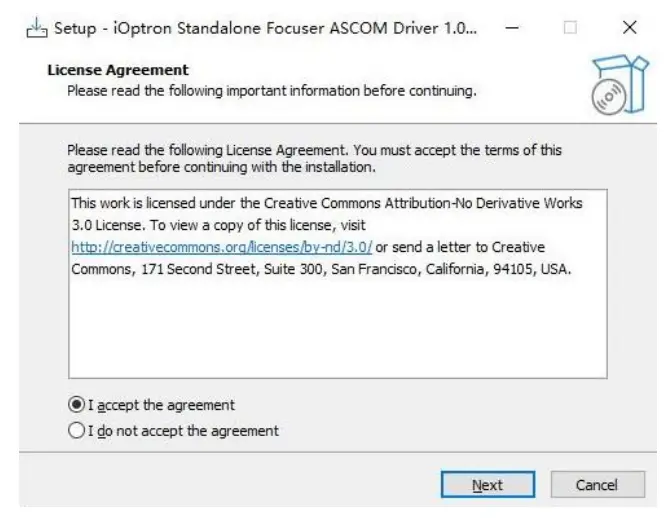Click the disc and box wizard icon
Viewport: 672px width, 518px height.
click(613, 84)
